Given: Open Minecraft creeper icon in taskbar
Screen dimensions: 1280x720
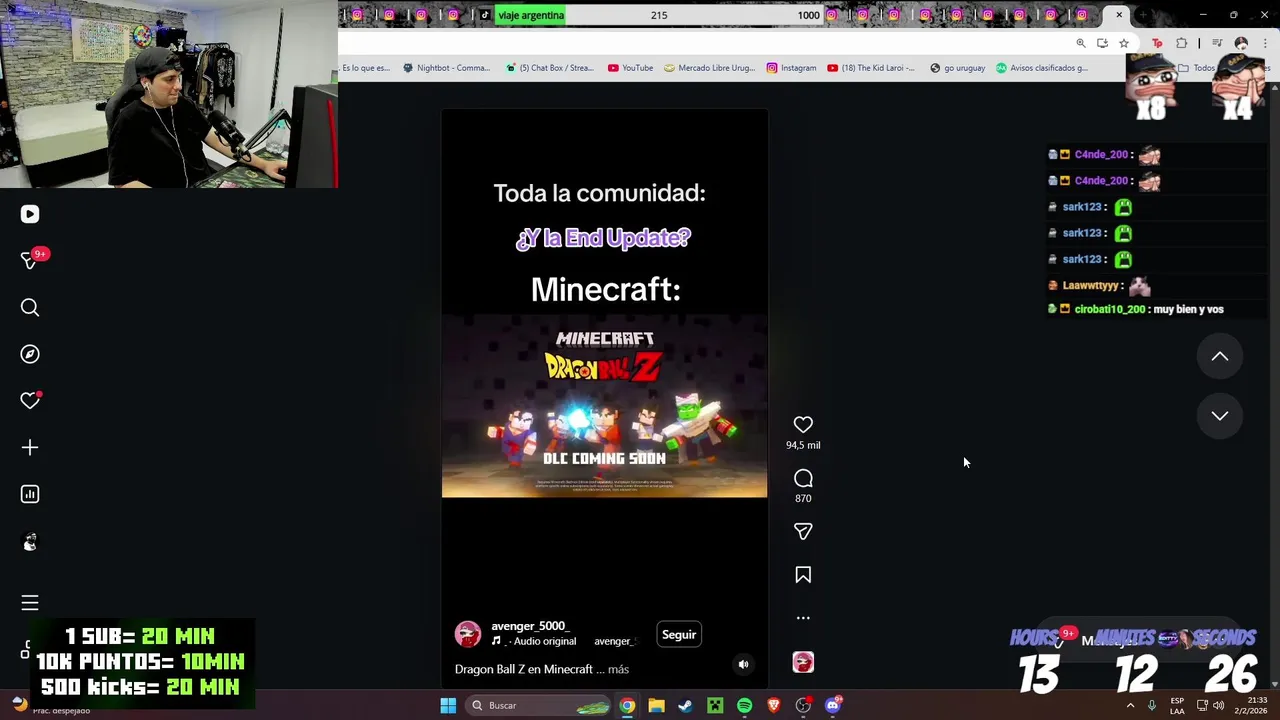Looking at the screenshot, I should (715, 705).
